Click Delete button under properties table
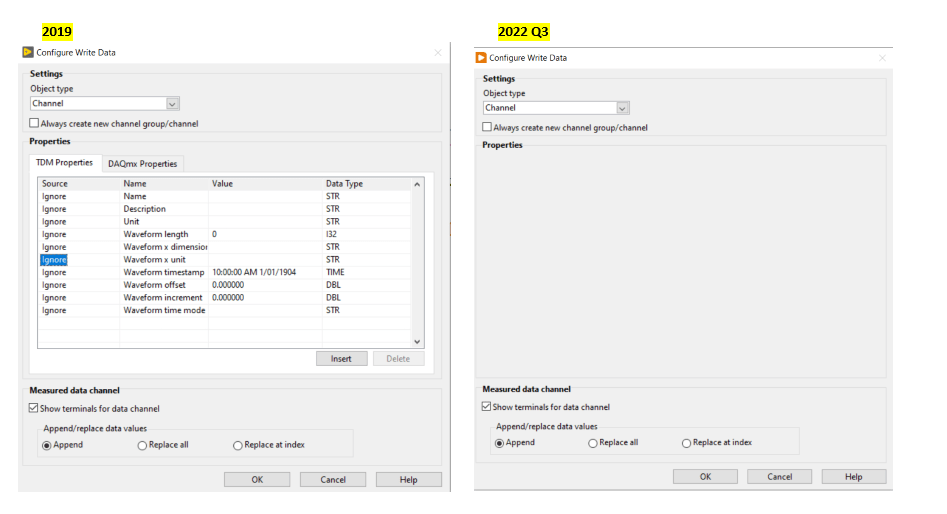Screen dimensions: 947x514 coord(398,359)
